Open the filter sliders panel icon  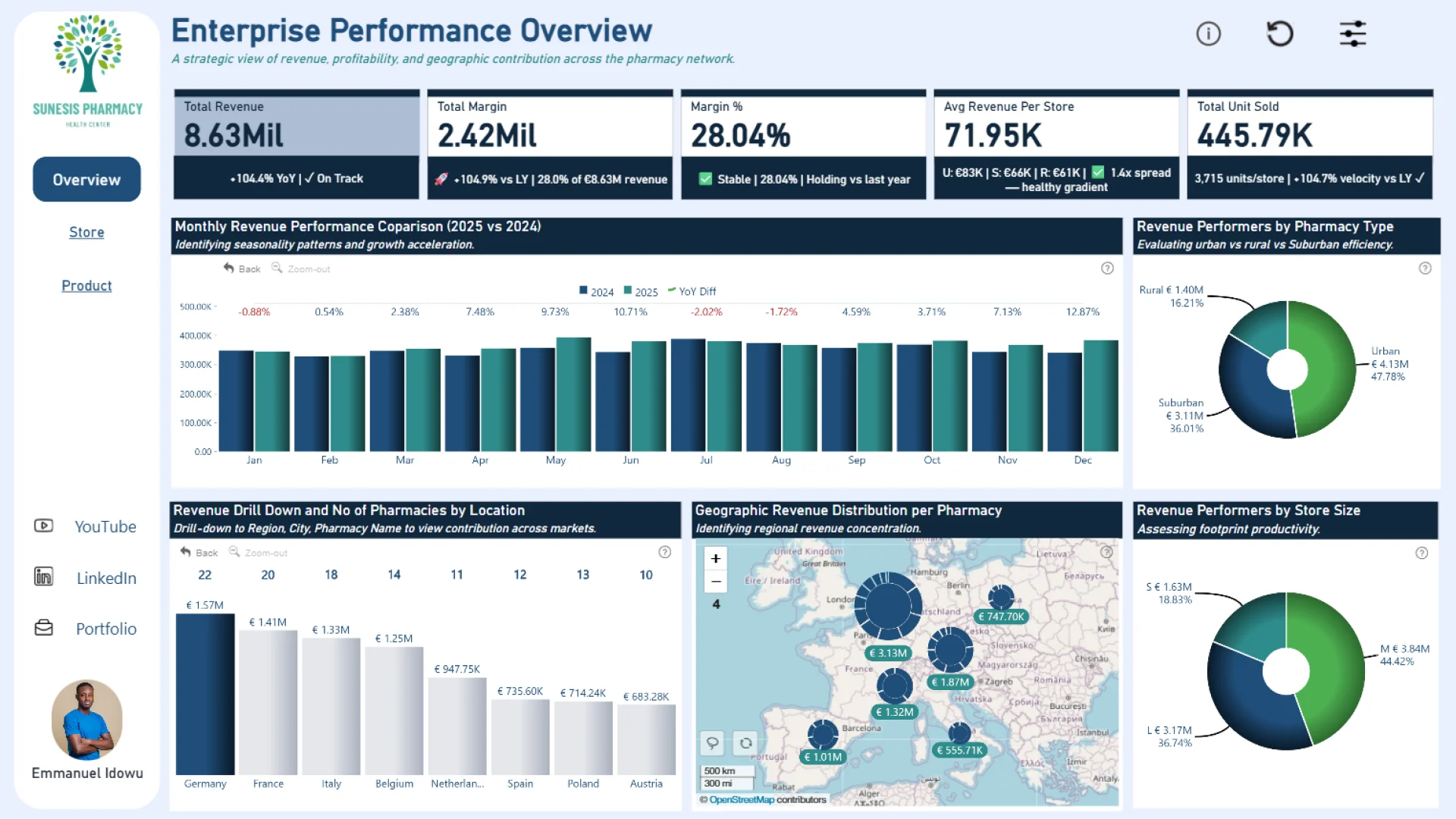pos(1352,34)
